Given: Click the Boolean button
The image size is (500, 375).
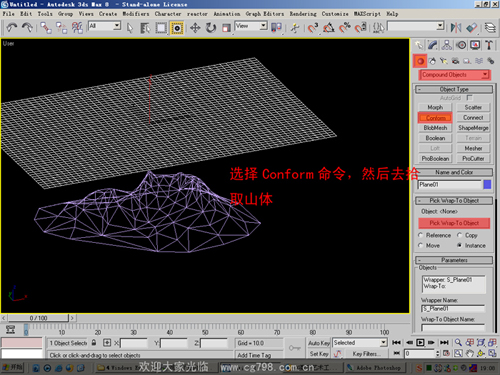Looking at the screenshot, I should point(435,138).
